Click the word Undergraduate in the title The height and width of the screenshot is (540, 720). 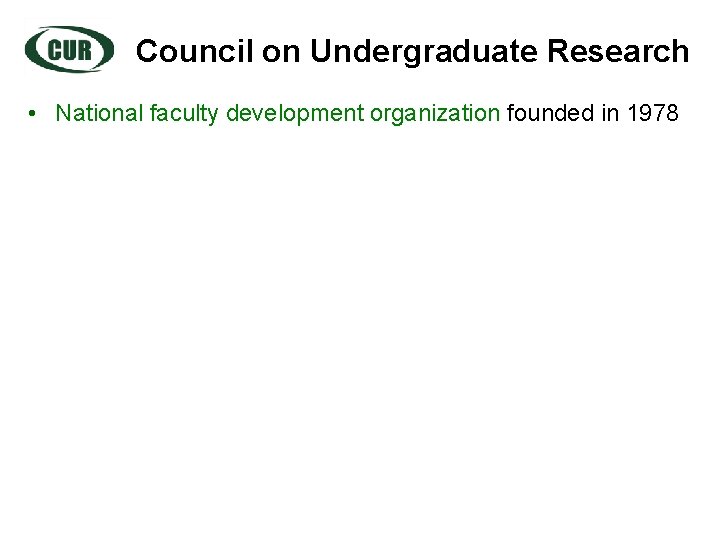tap(424, 52)
